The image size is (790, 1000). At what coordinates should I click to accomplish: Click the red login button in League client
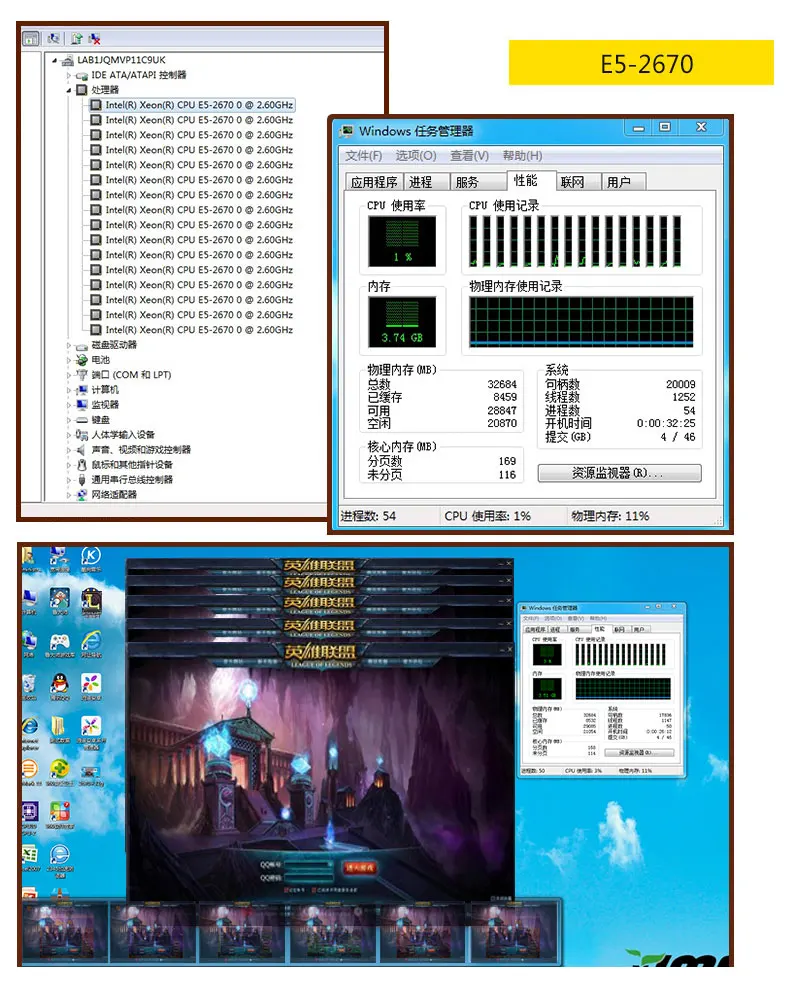coord(360,868)
